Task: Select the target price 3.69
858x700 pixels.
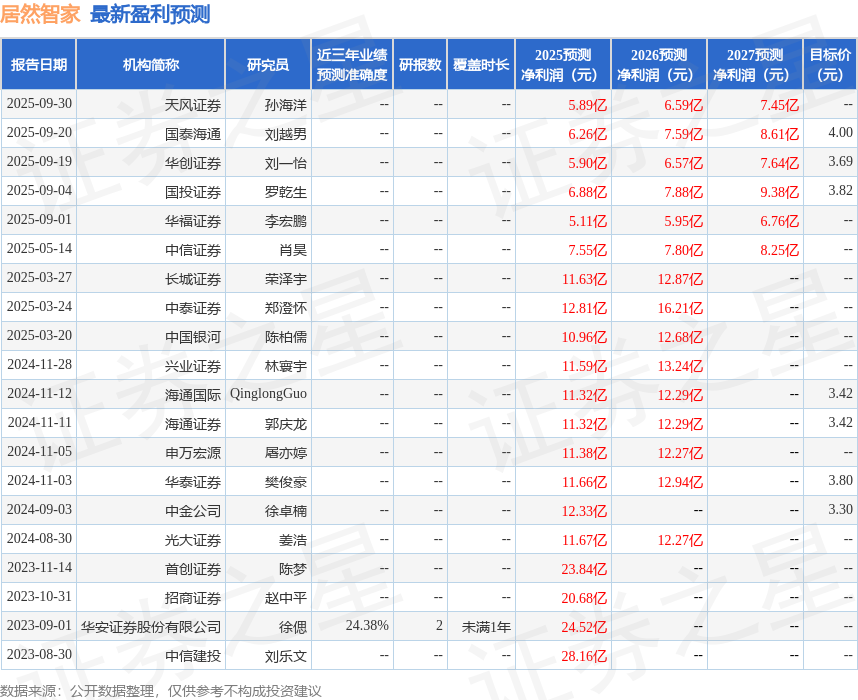Action: (x=840, y=161)
